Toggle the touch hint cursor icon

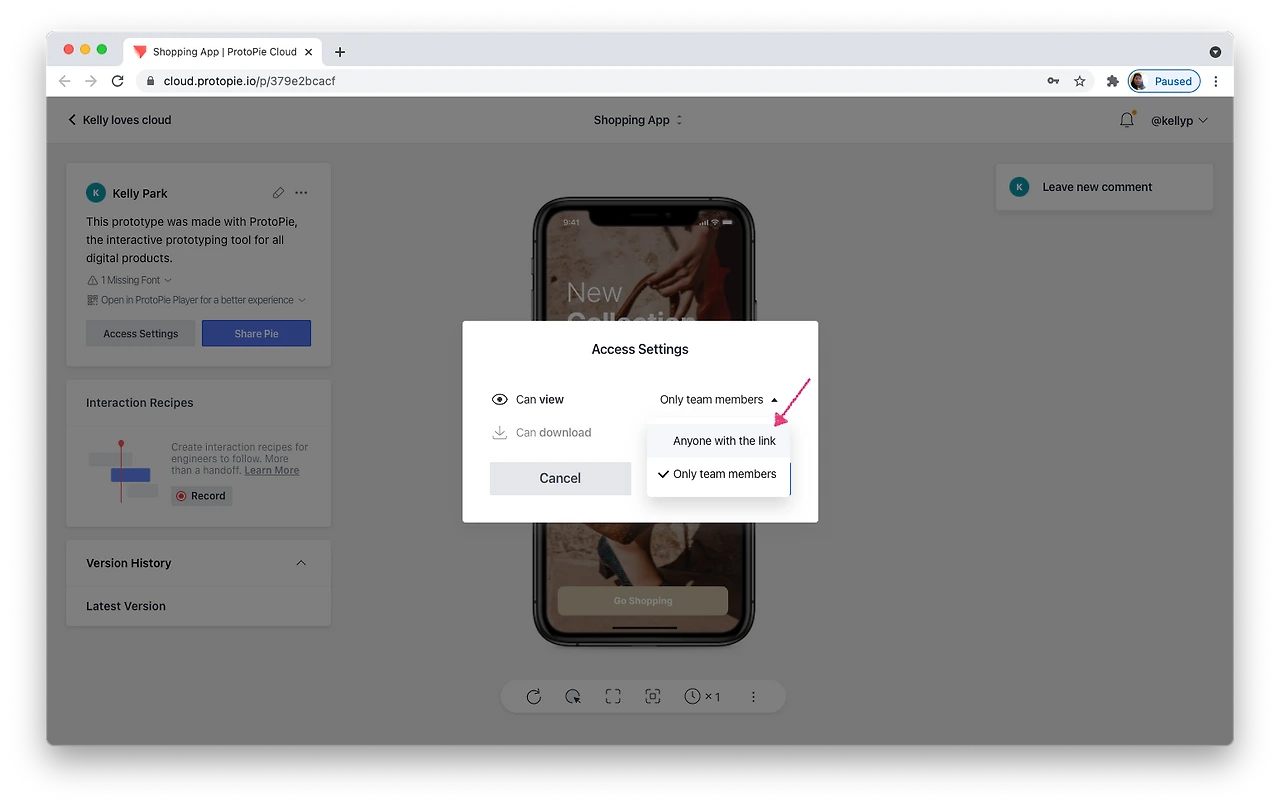point(573,697)
